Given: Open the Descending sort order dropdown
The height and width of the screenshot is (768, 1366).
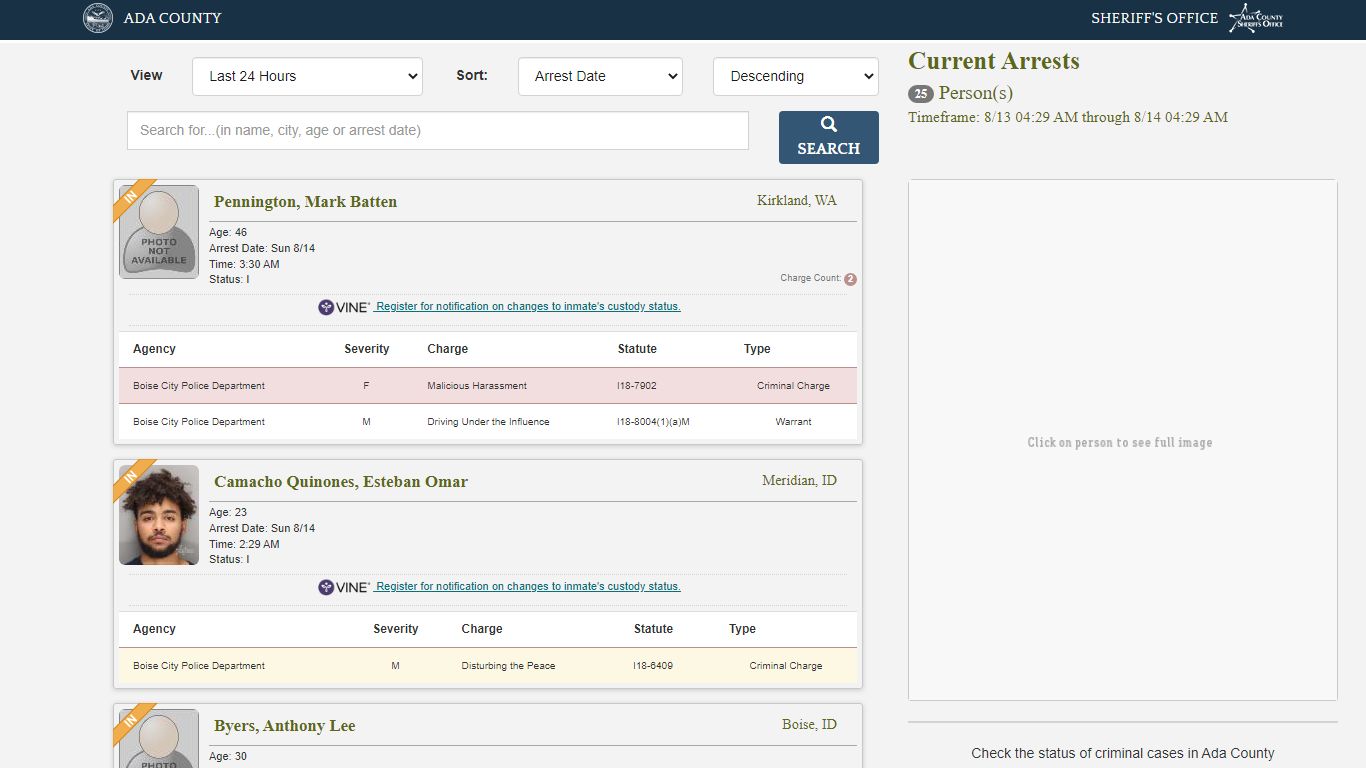Looking at the screenshot, I should [x=796, y=76].
